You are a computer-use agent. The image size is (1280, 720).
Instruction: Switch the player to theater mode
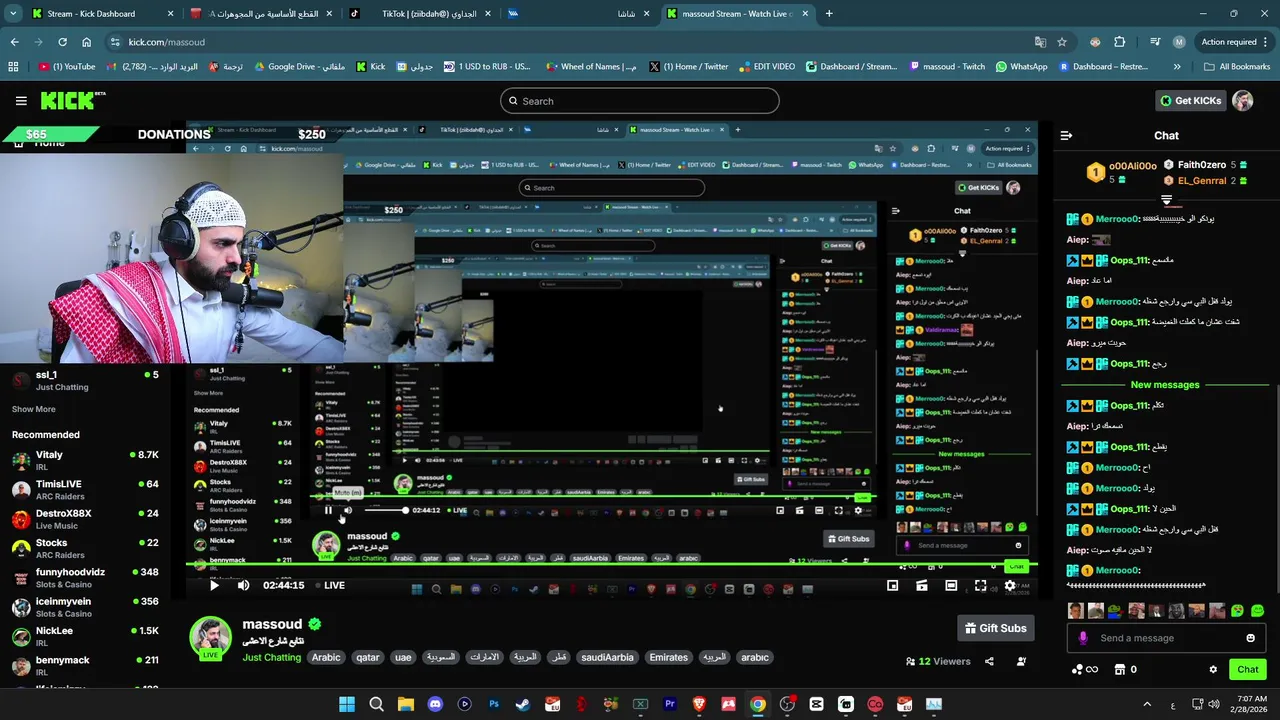(951, 586)
